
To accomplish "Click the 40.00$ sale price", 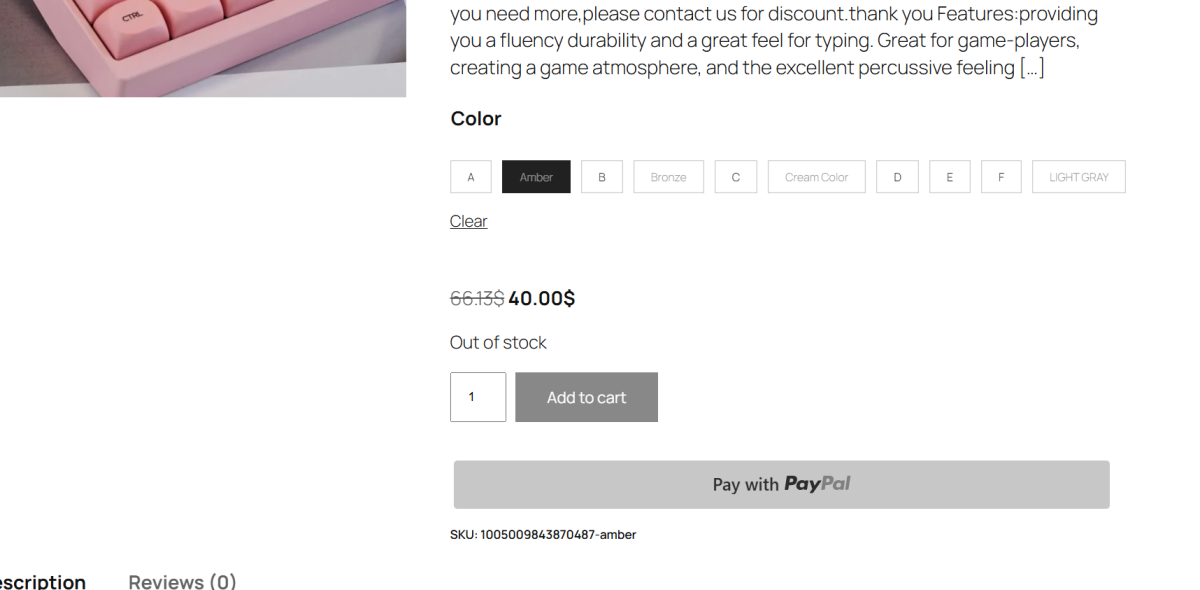I will coord(541,298).
